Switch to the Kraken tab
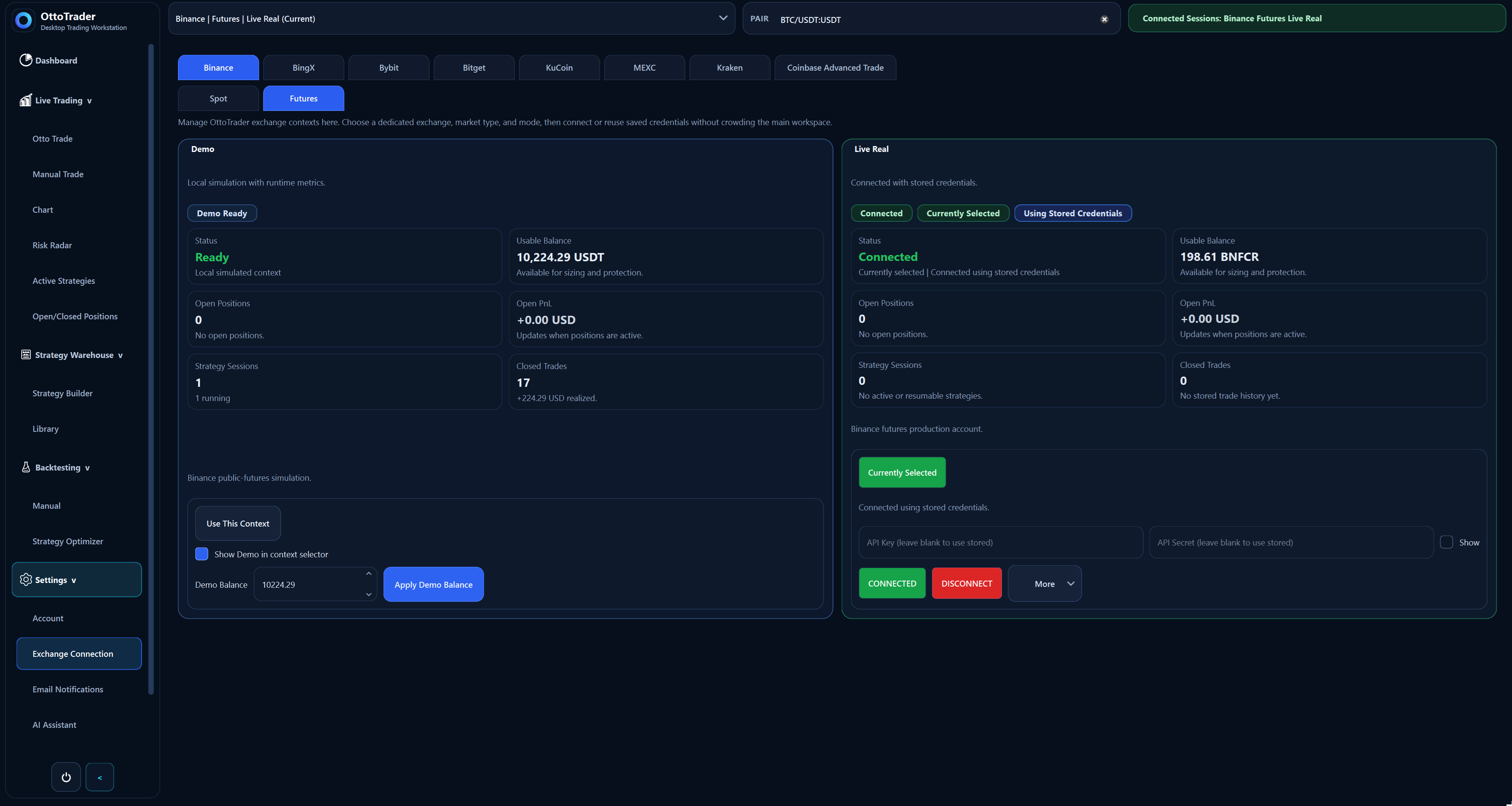The width and height of the screenshot is (1512, 806). click(x=730, y=67)
